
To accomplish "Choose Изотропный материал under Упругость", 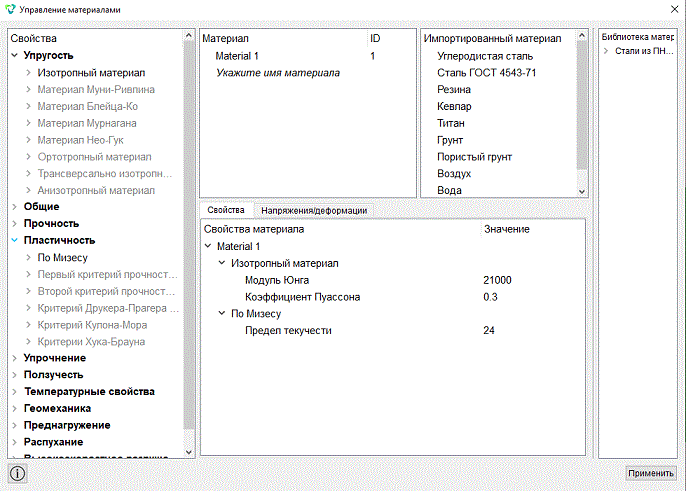I will 91,73.
